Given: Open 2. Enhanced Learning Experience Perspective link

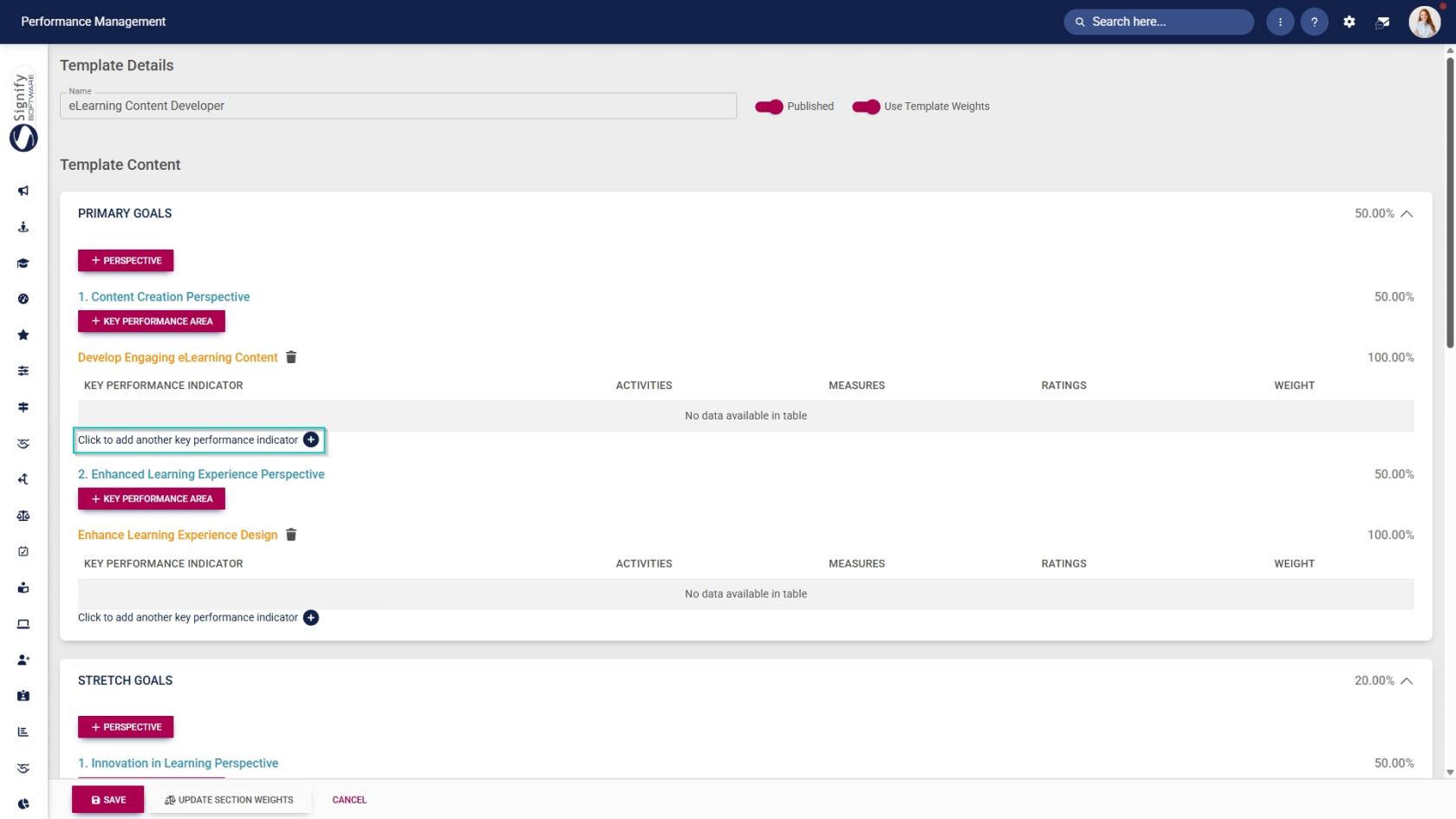Looking at the screenshot, I should pyautogui.click(x=201, y=474).
